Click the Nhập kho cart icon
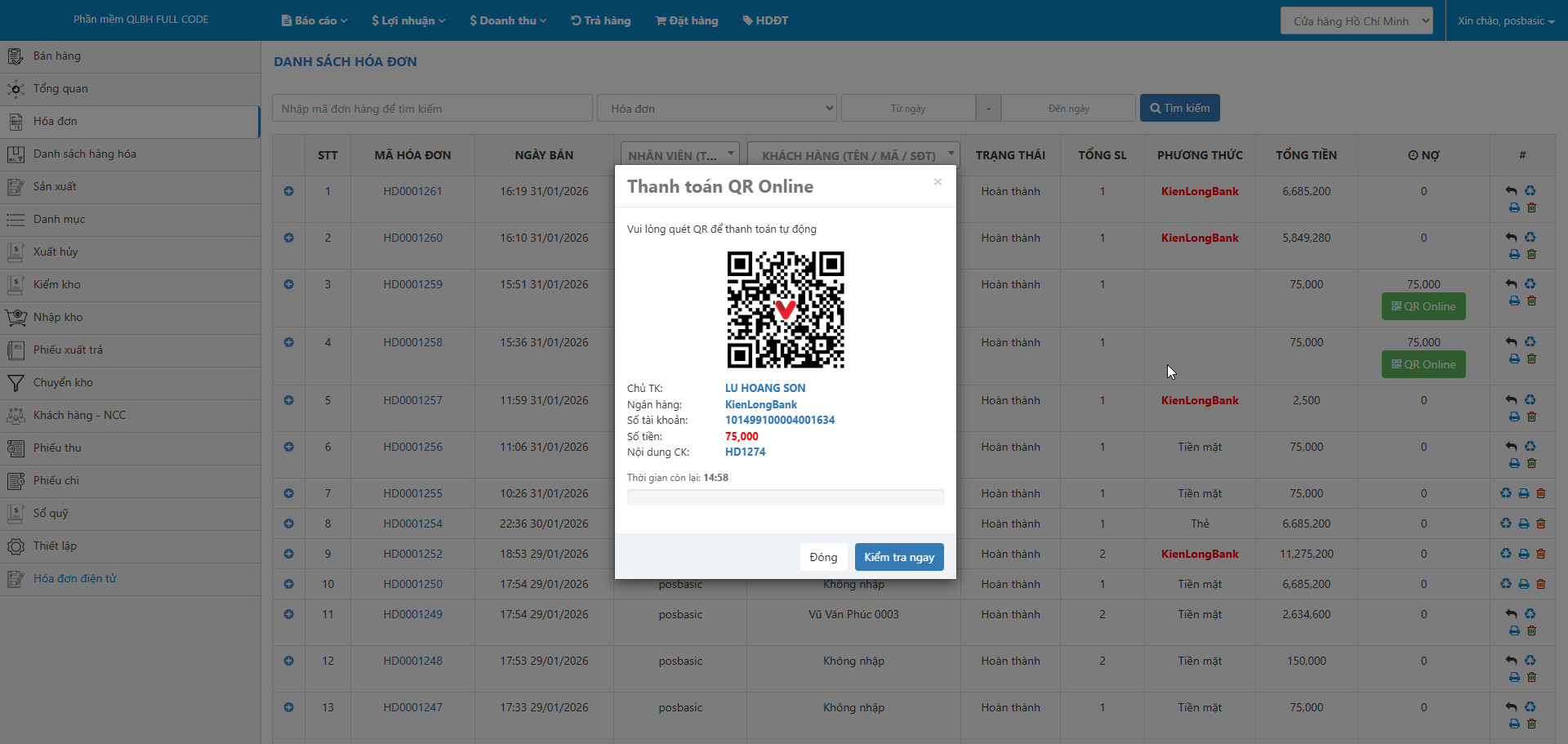Image resolution: width=1568 pixels, height=744 pixels. [x=16, y=317]
